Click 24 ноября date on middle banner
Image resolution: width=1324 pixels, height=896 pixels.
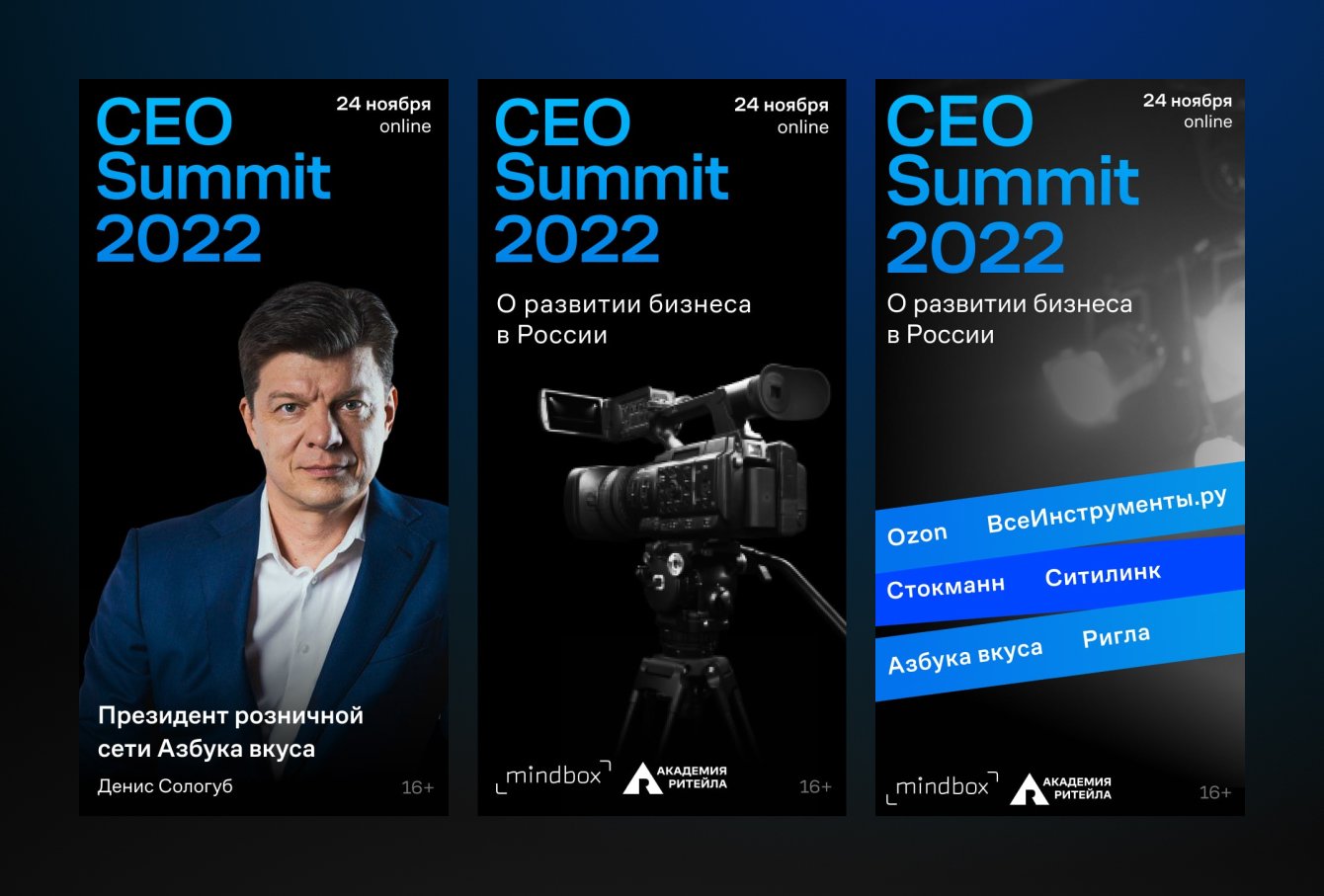[782, 105]
